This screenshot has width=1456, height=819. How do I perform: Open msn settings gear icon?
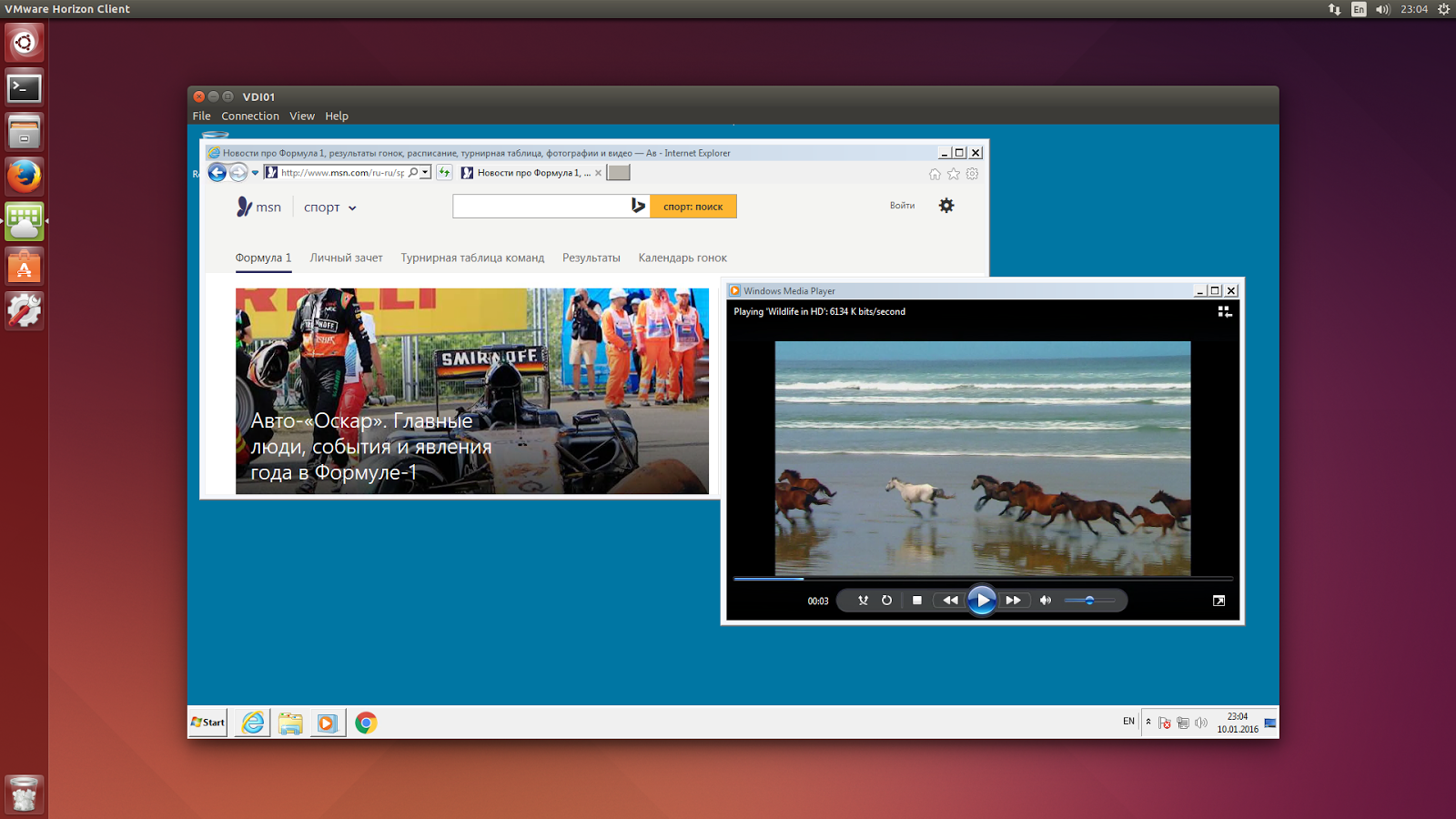946,206
